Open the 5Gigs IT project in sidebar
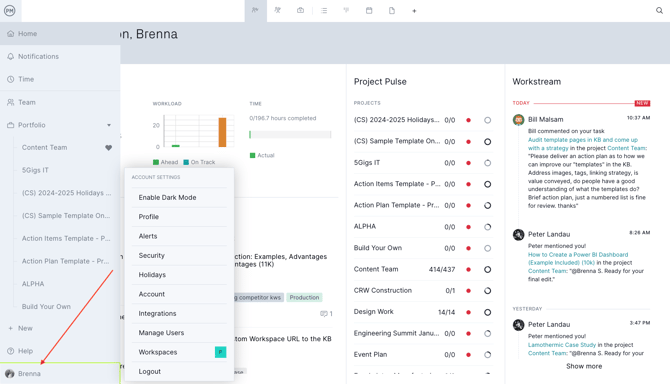 point(35,170)
